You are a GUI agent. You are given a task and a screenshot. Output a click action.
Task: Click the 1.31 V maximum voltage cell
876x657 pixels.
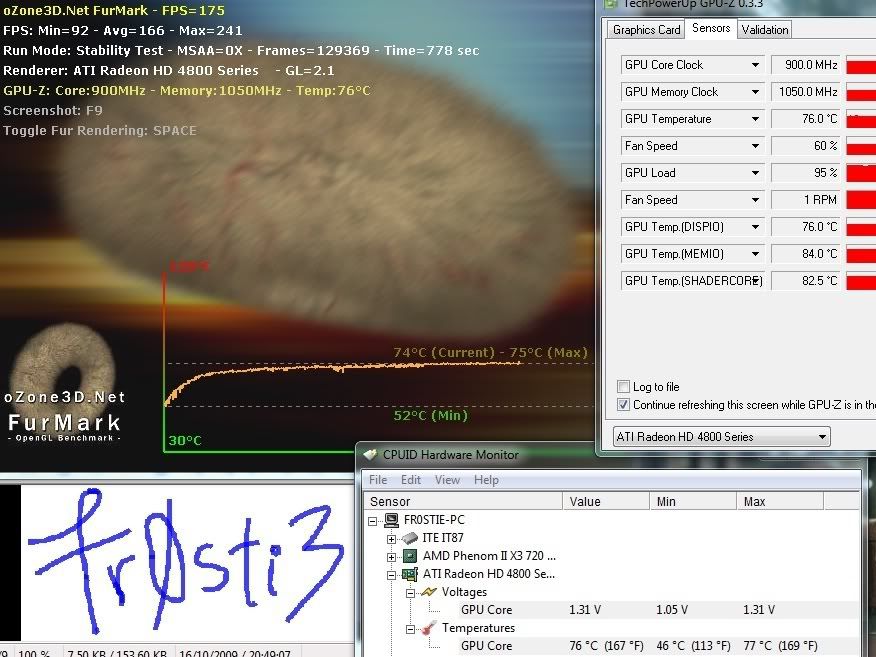click(x=759, y=610)
